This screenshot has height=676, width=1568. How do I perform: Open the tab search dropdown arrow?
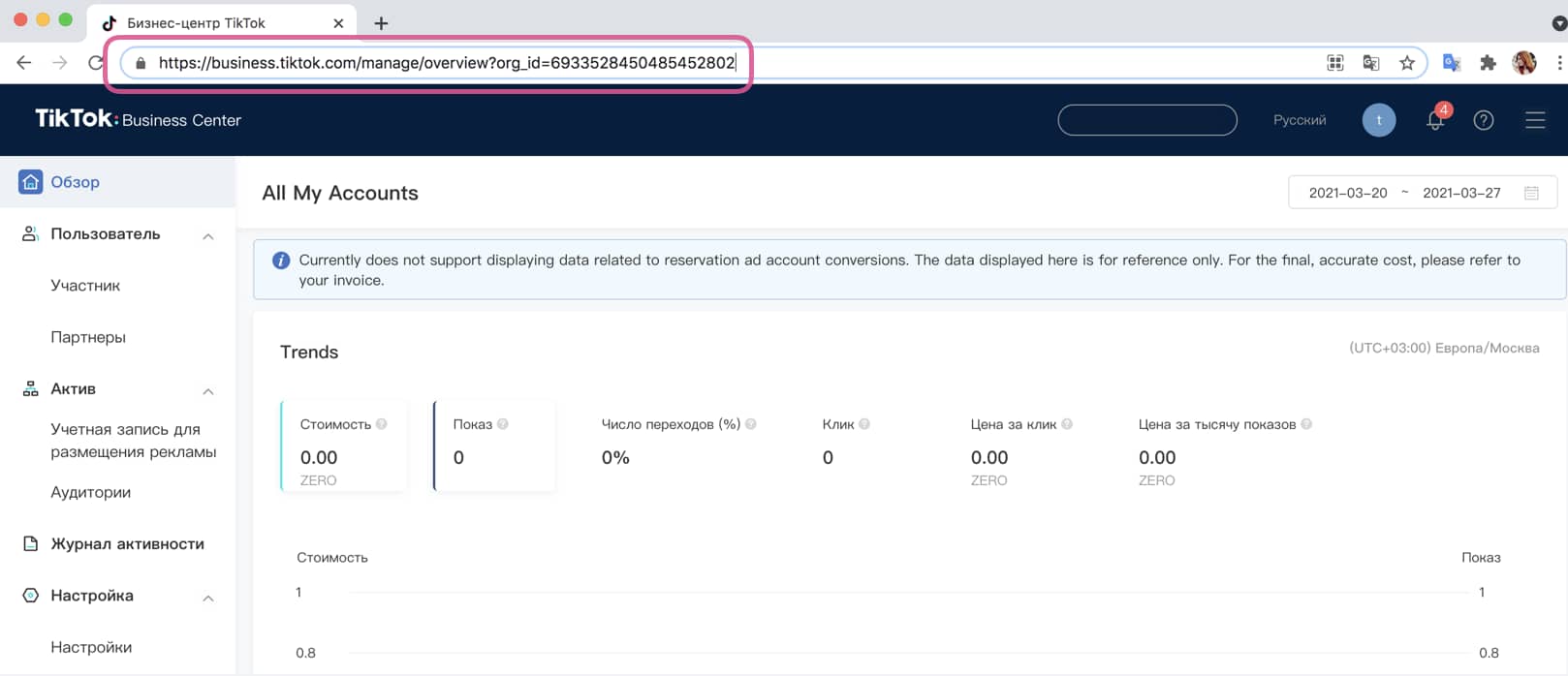1558,23
